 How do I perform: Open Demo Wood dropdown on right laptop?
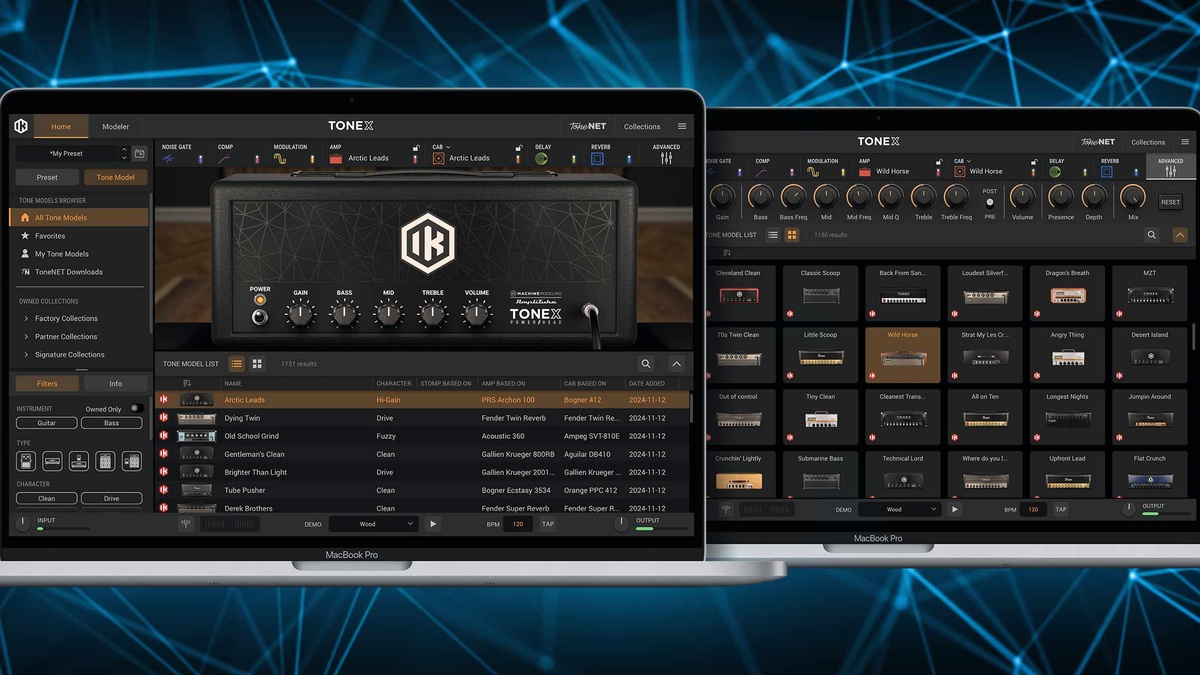pyautogui.click(x=900, y=509)
